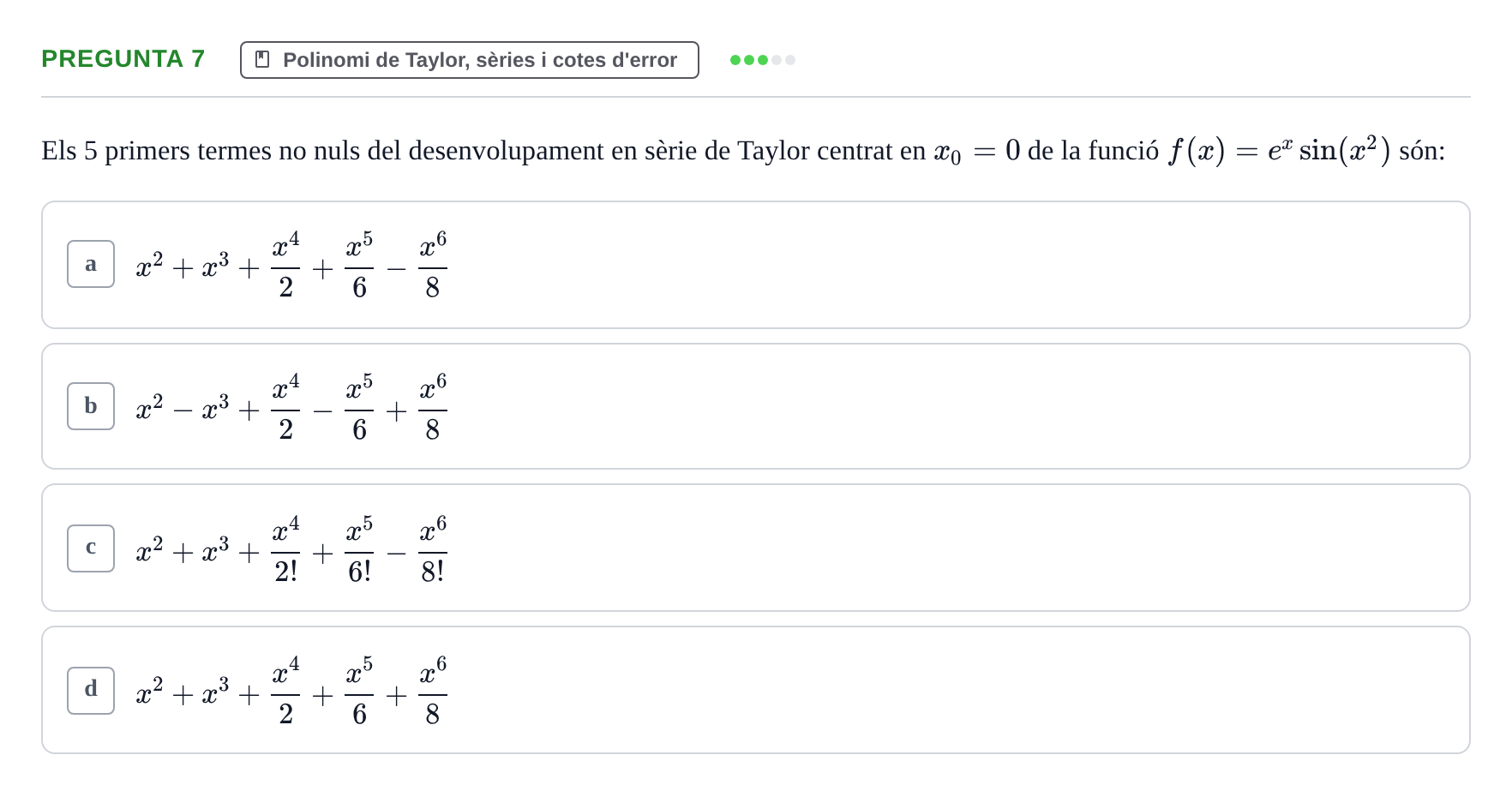1512x797 pixels.
Task: Click the fourth grey difficulty dot
Action: tap(777, 60)
